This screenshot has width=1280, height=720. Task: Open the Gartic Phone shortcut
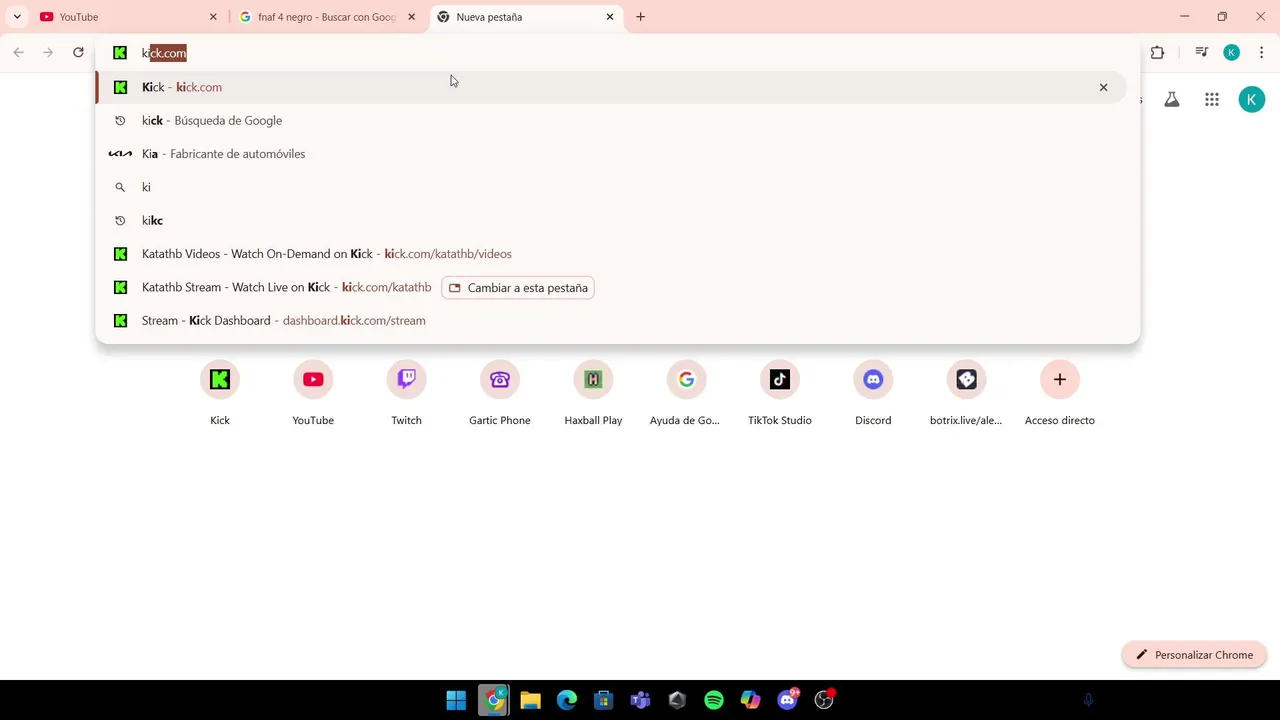click(x=500, y=393)
